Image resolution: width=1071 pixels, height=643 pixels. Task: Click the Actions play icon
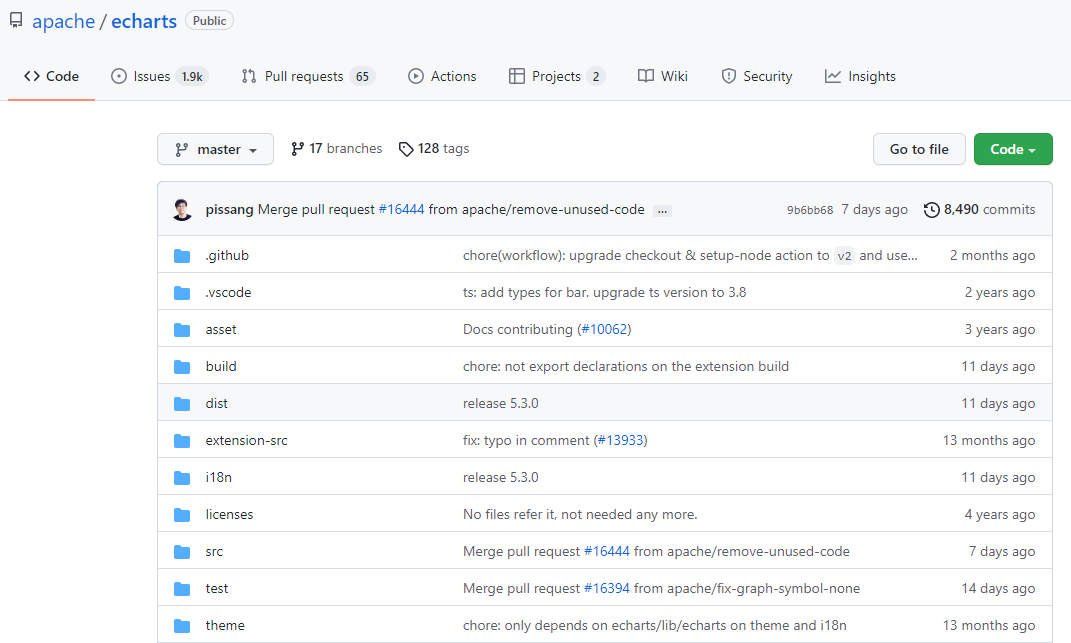[x=416, y=76]
